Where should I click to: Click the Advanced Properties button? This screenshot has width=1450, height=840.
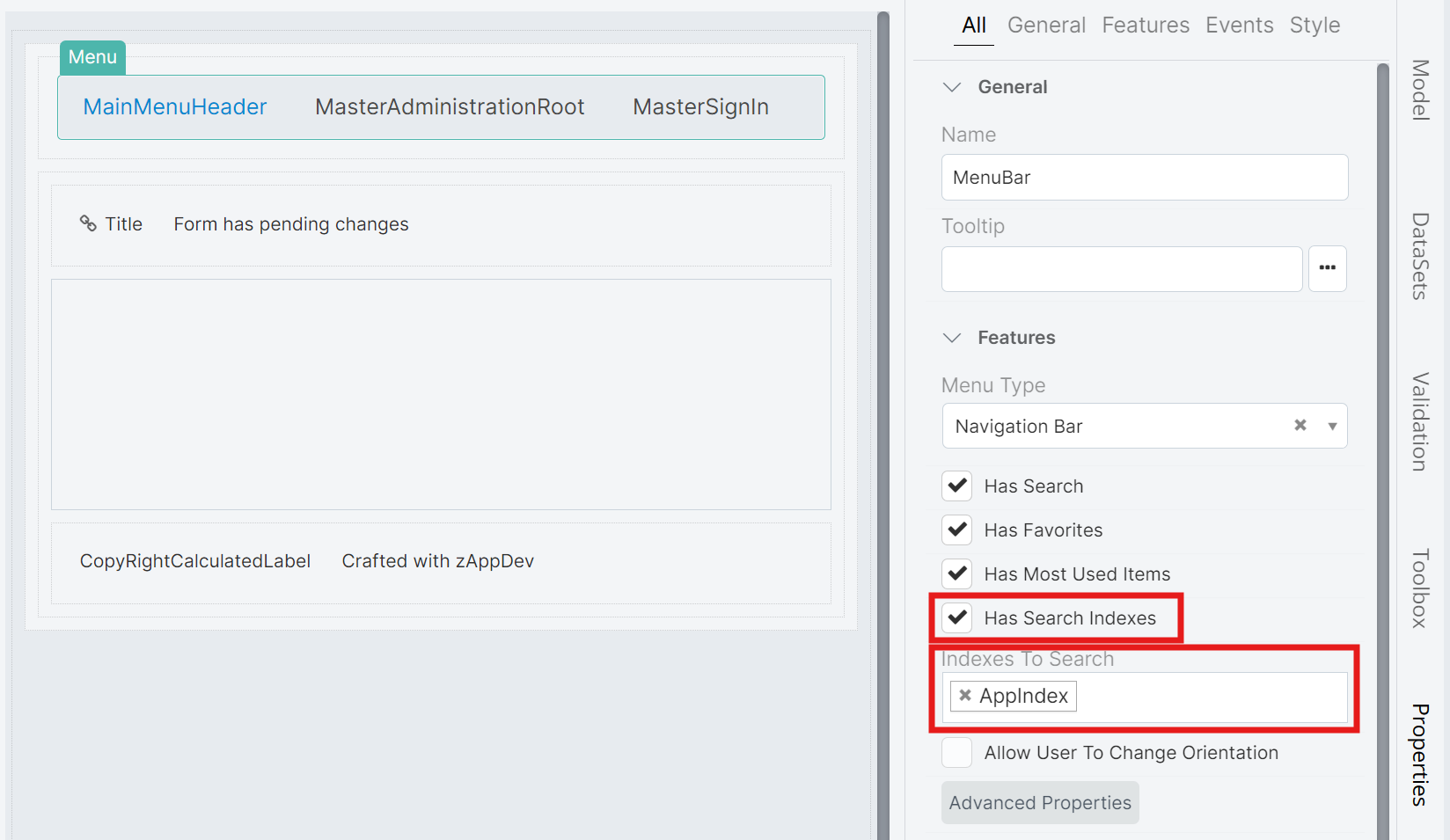tap(1040, 802)
